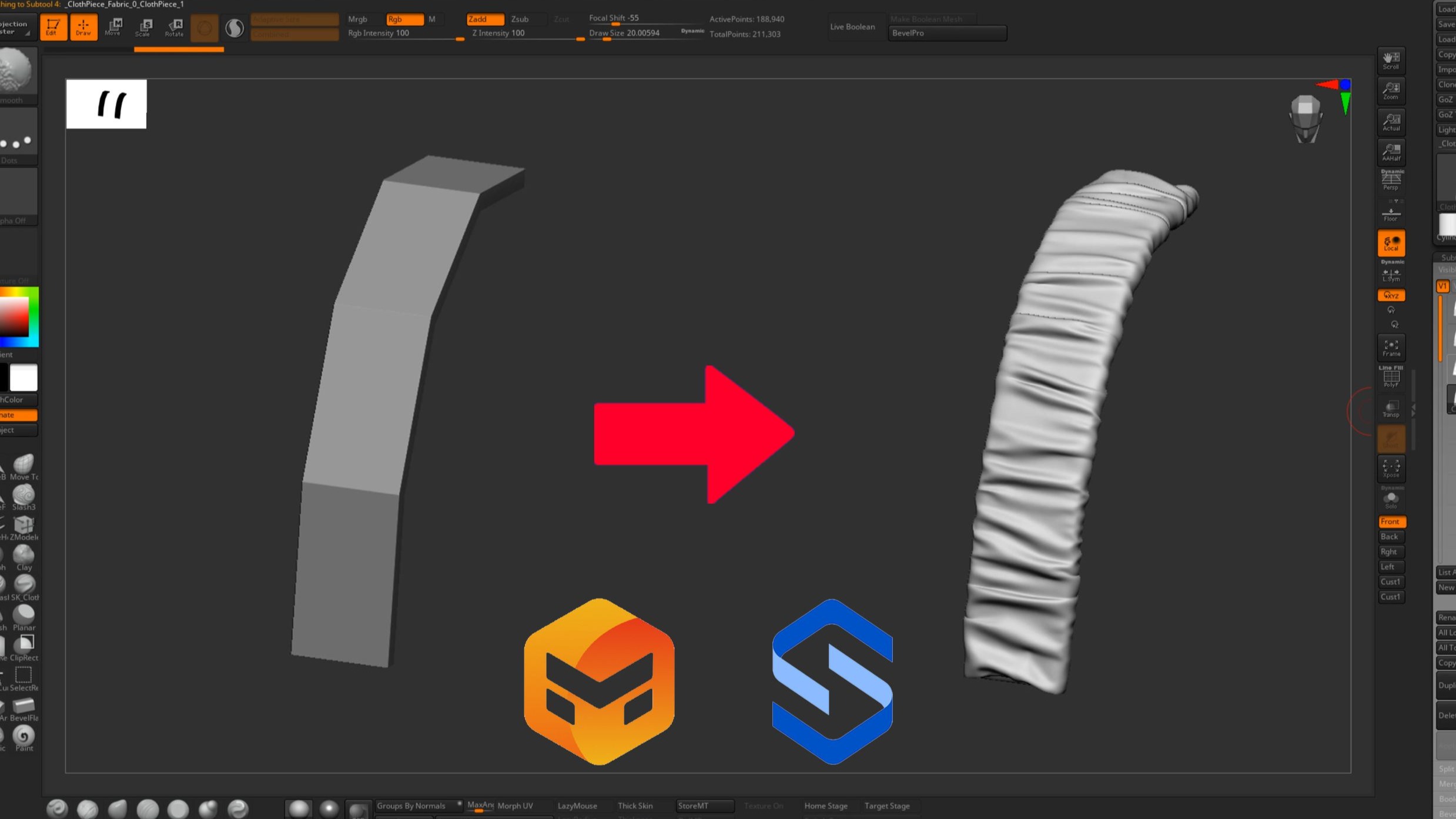This screenshot has height=819, width=1456.
Task: Select the white main color swatch
Action: [24, 377]
